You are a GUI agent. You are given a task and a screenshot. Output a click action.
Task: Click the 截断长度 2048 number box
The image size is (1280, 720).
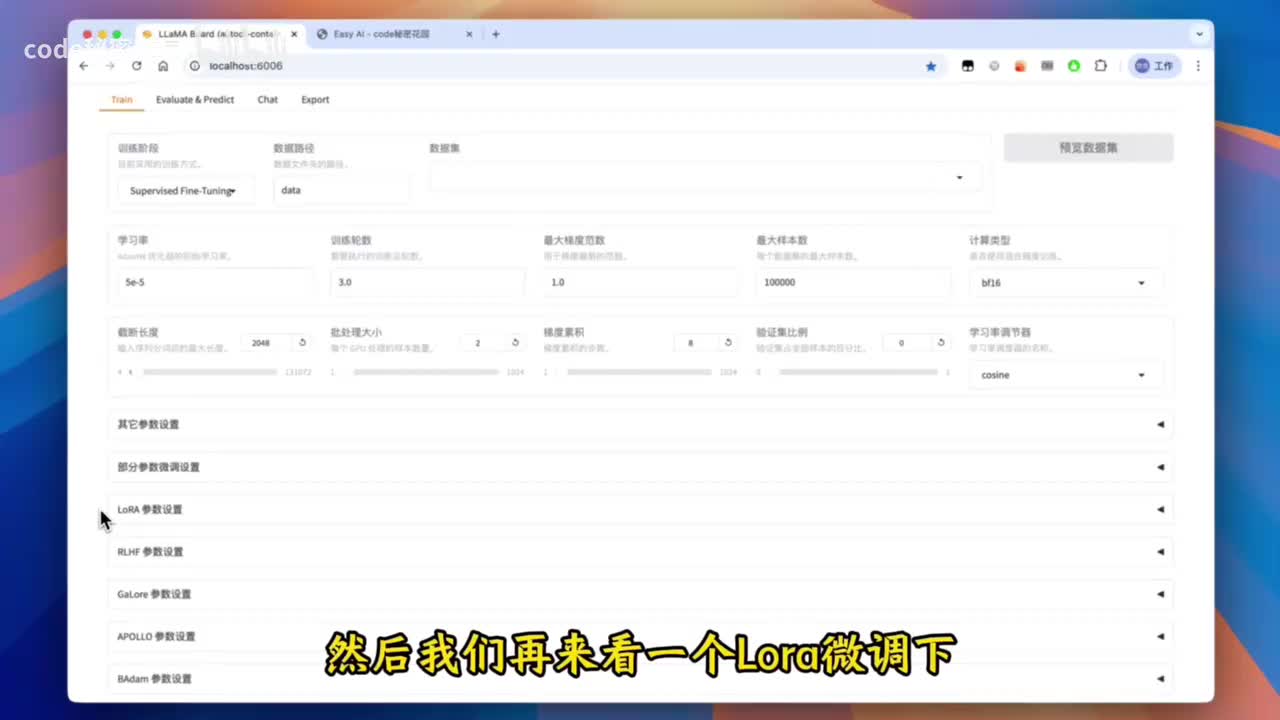[265, 342]
